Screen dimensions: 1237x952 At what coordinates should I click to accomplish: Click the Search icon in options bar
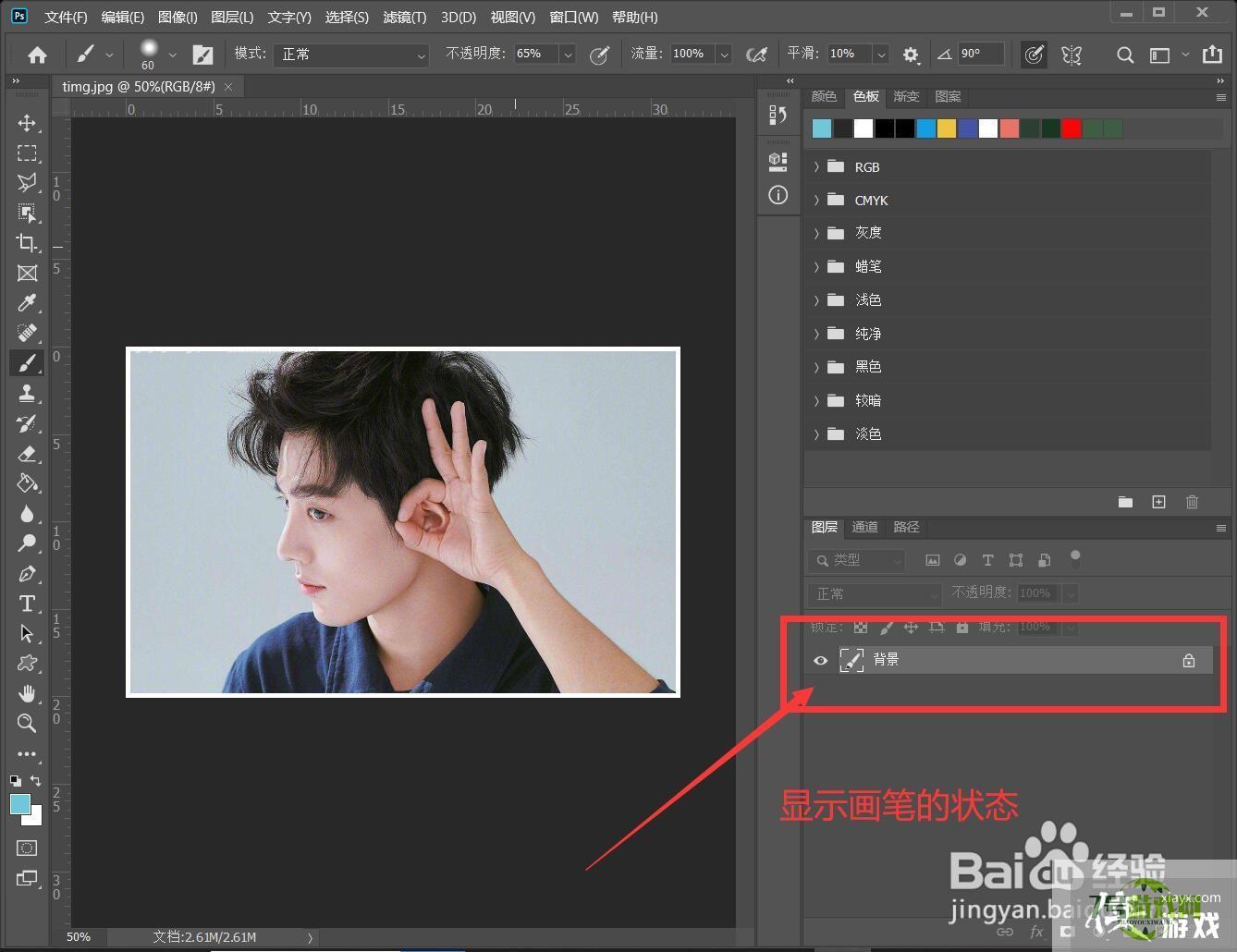click(1125, 55)
